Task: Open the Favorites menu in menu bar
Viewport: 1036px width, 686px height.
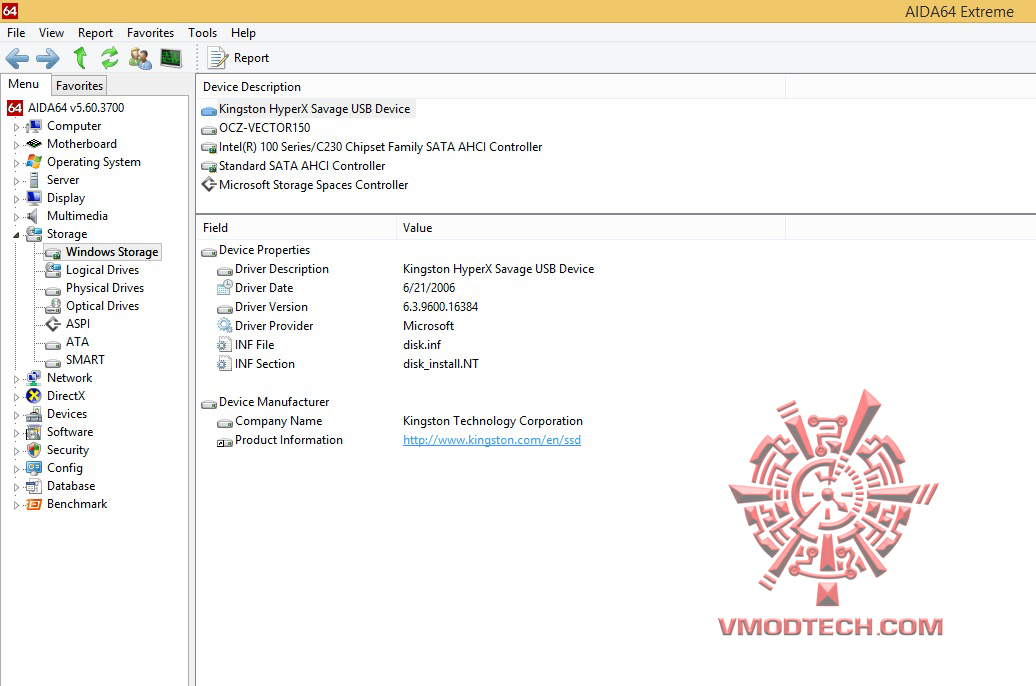Action: [x=150, y=33]
